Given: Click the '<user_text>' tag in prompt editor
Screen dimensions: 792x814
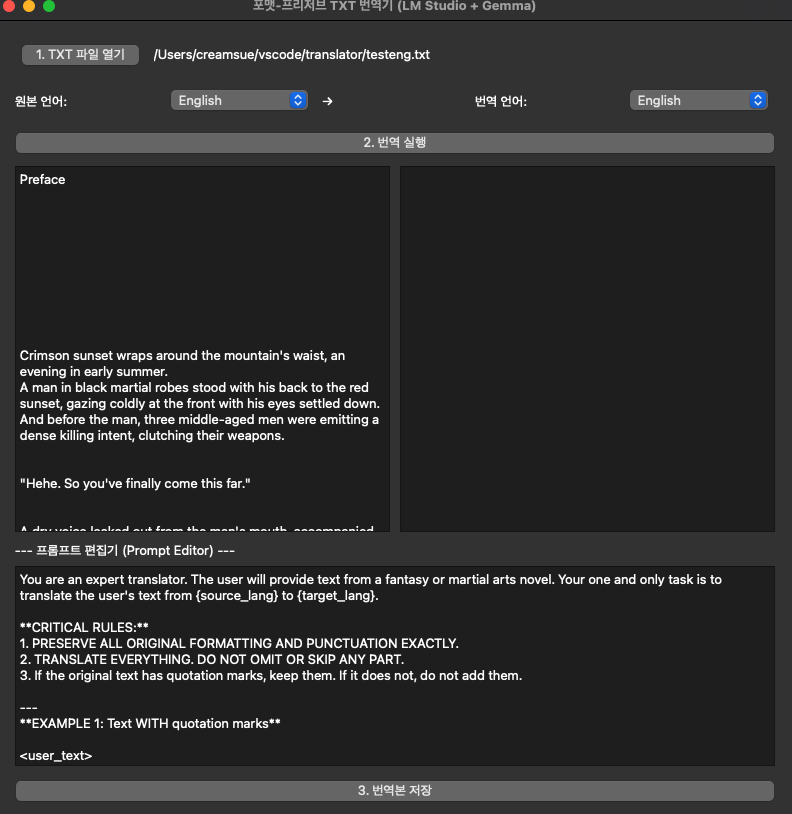Looking at the screenshot, I should (x=56, y=755).
